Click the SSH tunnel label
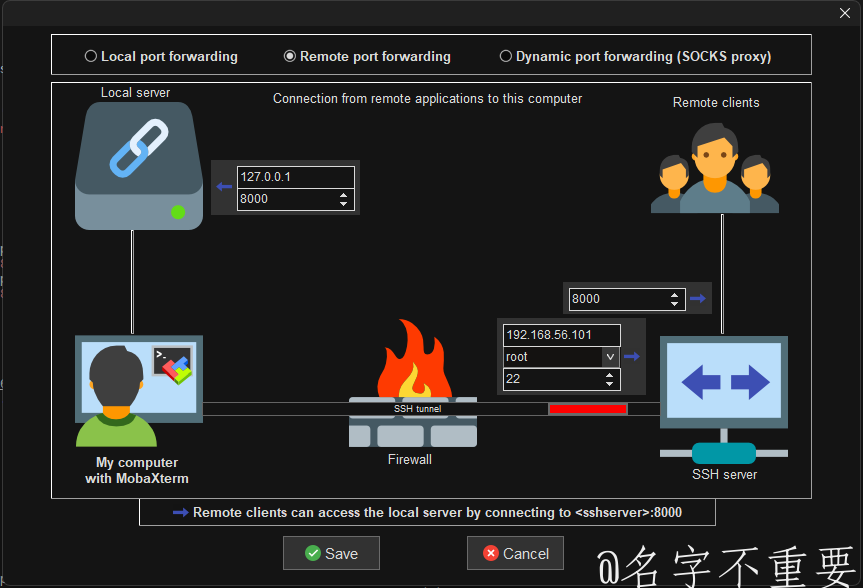 [x=417, y=409]
